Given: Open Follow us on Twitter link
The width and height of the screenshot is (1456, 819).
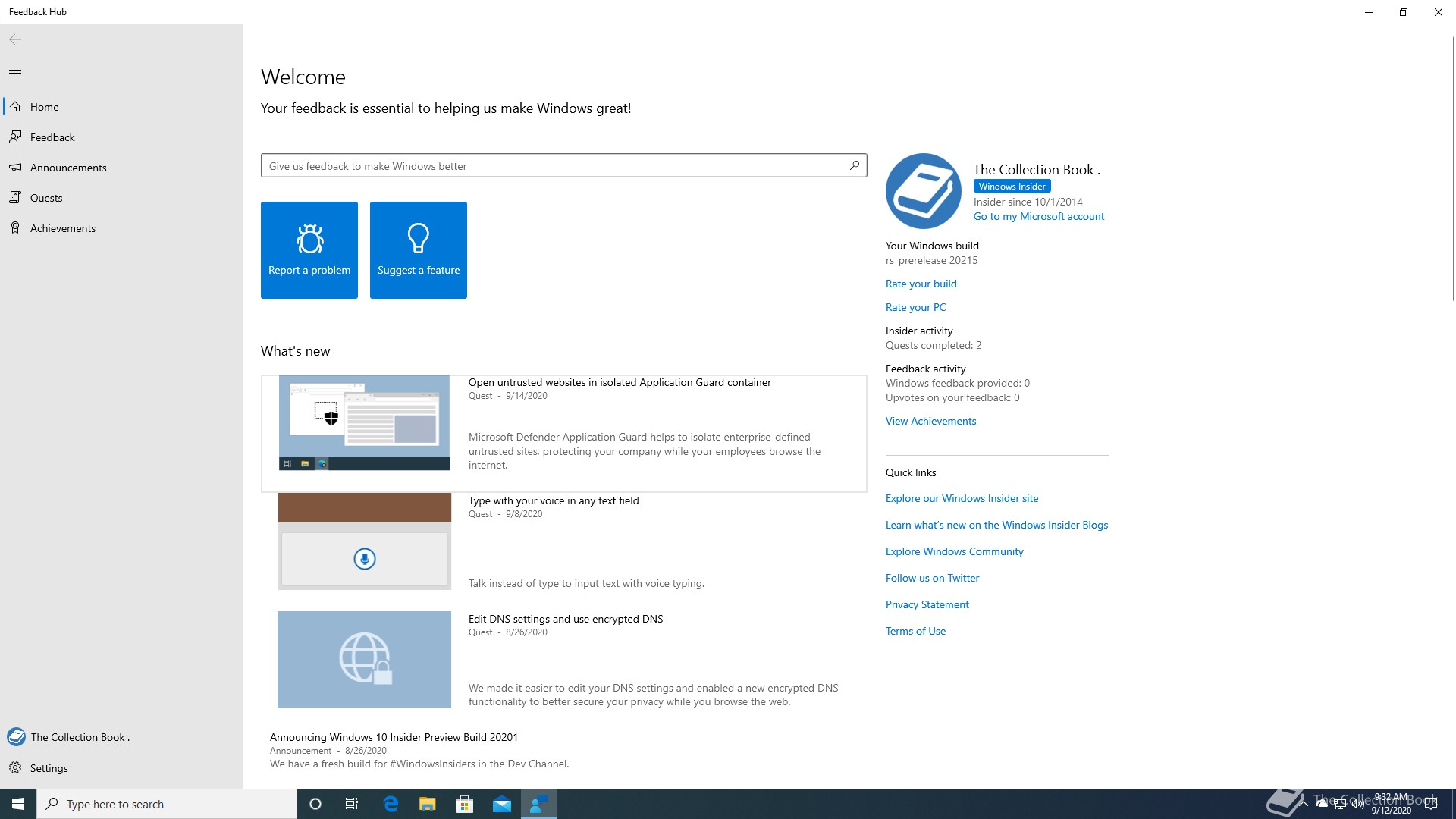Looking at the screenshot, I should (932, 578).
